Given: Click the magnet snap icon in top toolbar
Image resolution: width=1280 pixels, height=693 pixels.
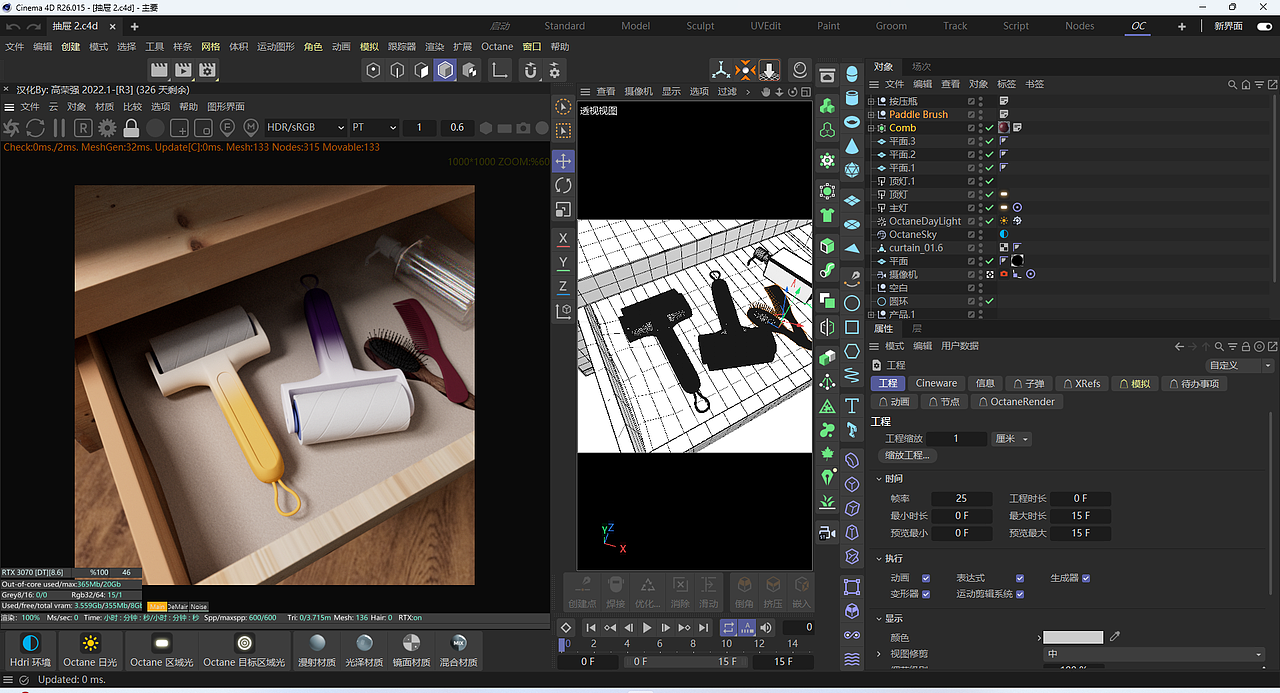Looking at the screenshot, I should coord(530,70).
